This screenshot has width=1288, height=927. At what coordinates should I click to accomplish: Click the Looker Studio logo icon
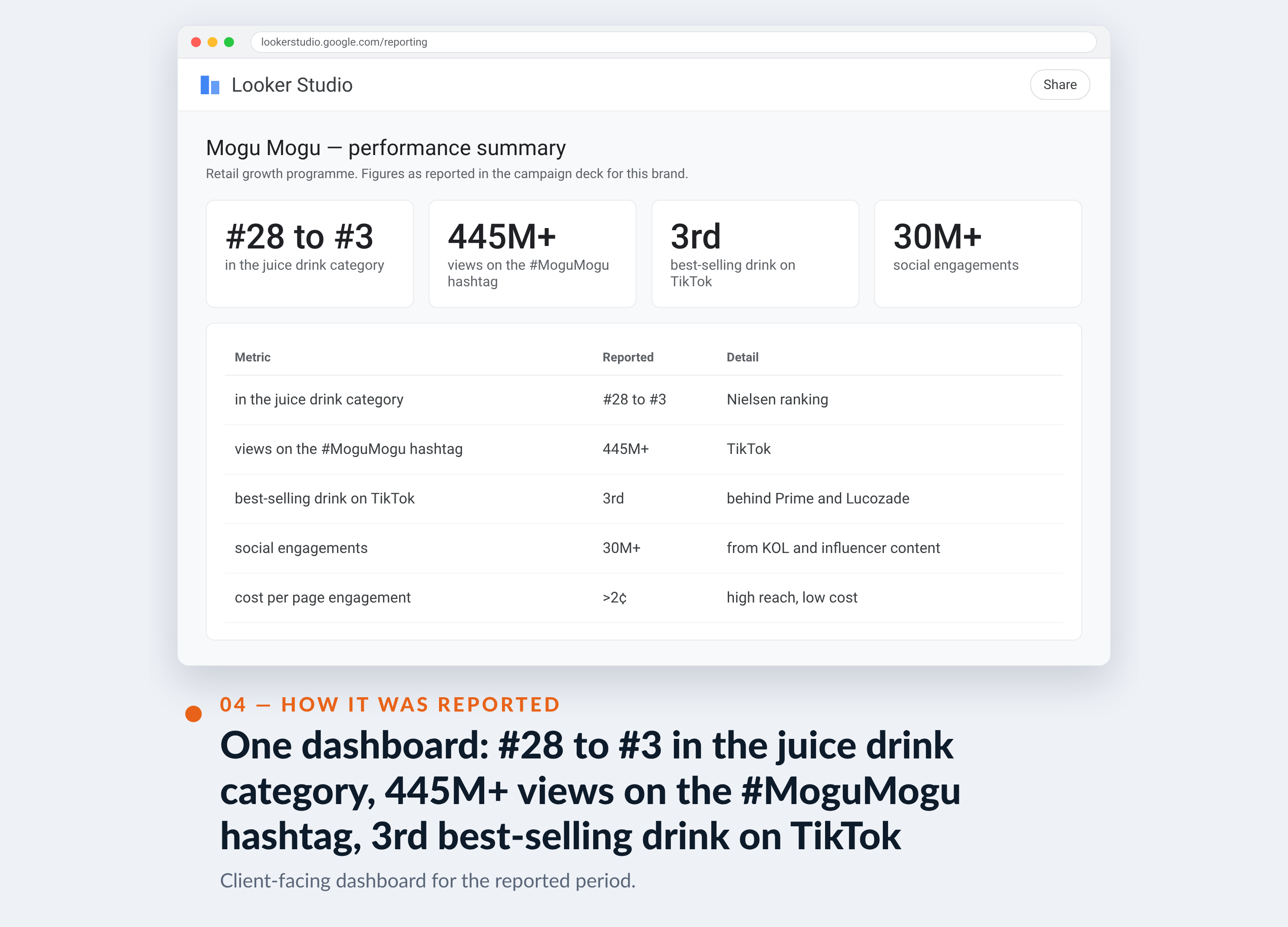tap(210, 85)
